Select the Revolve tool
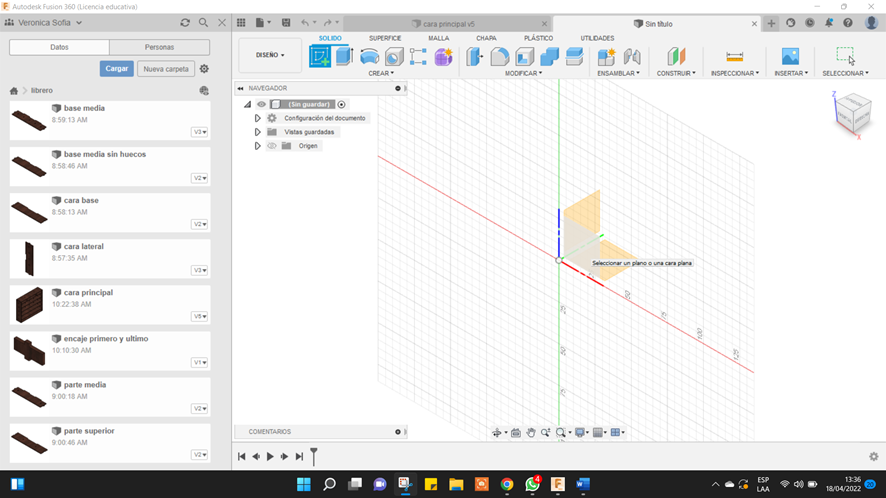Viewport: 886px width, 498px height. (370, 57)
